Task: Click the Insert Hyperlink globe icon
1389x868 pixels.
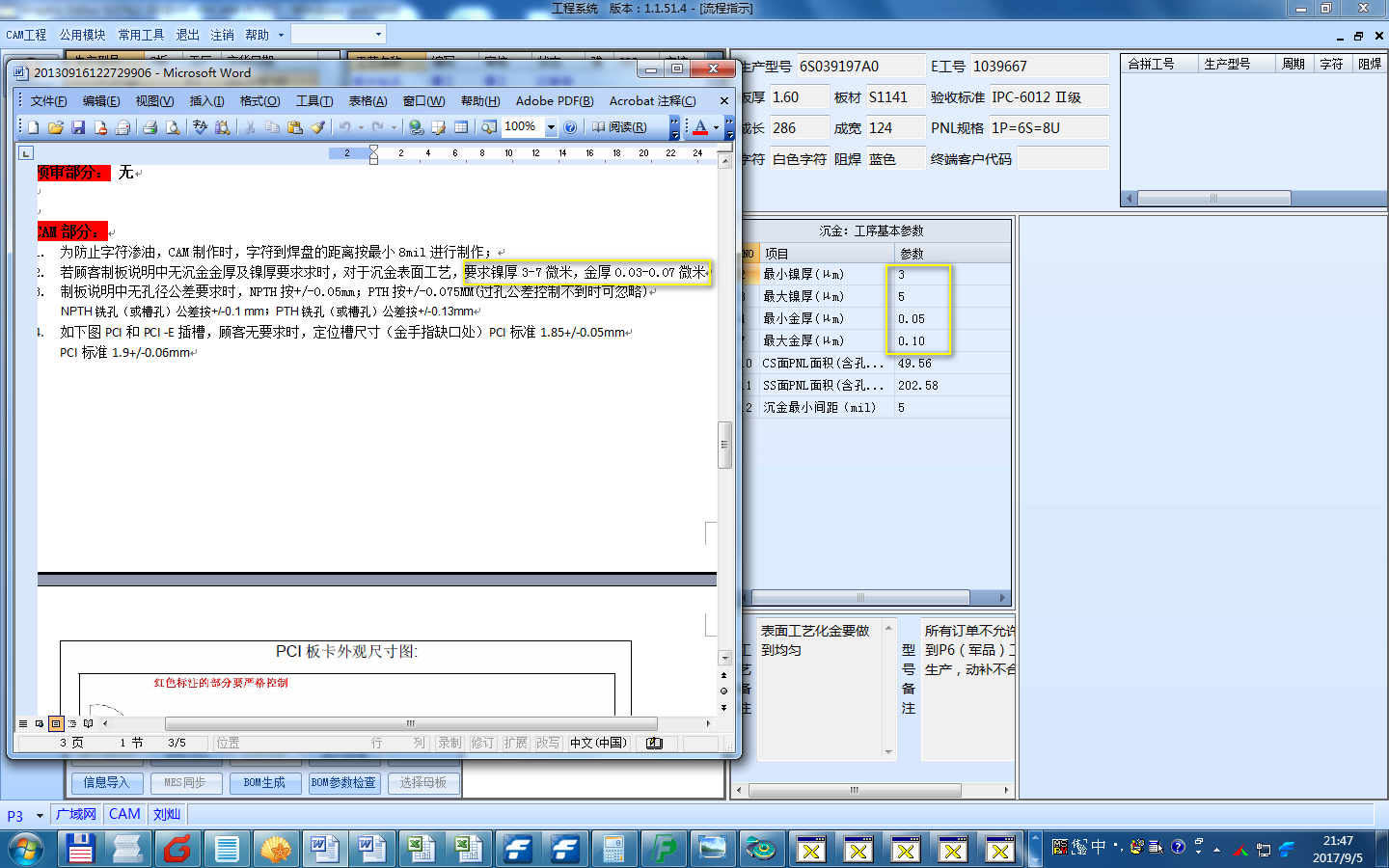Action: (416, 127)
